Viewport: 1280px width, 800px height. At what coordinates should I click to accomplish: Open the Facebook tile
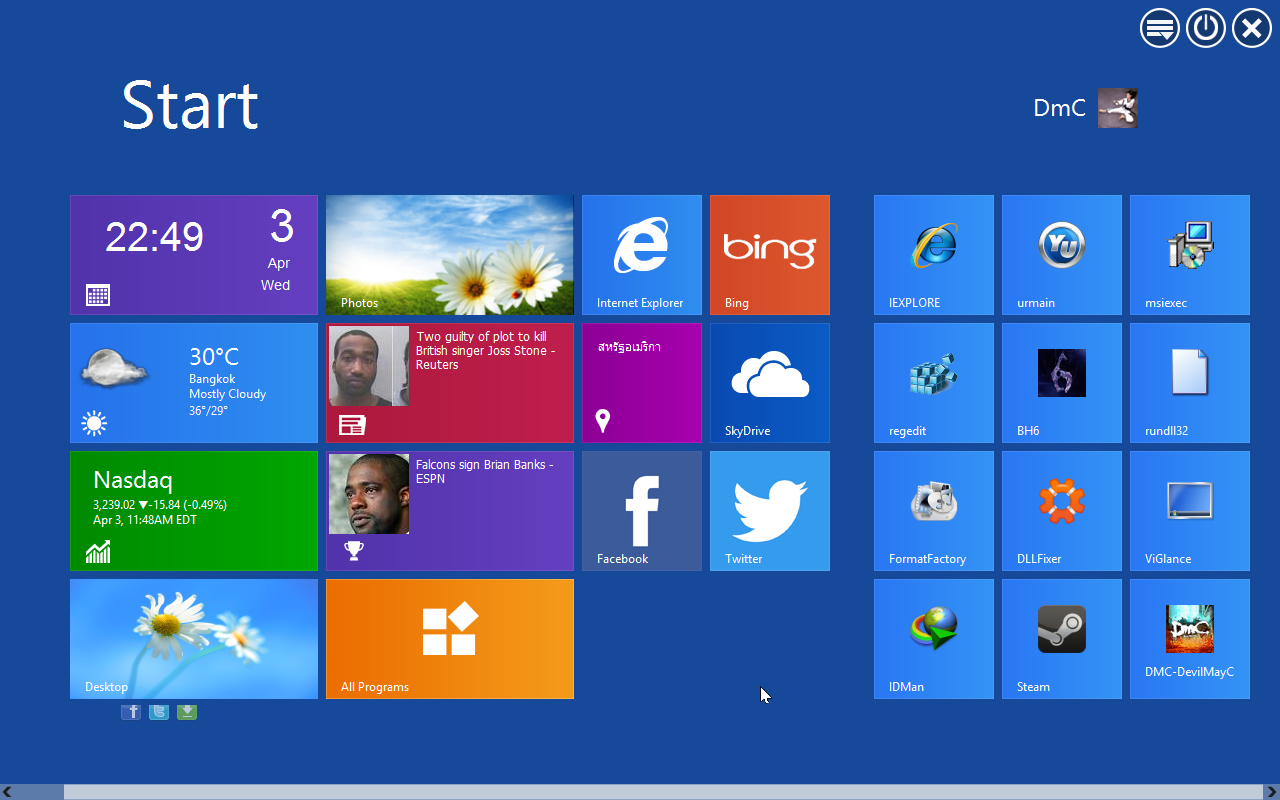642,511
